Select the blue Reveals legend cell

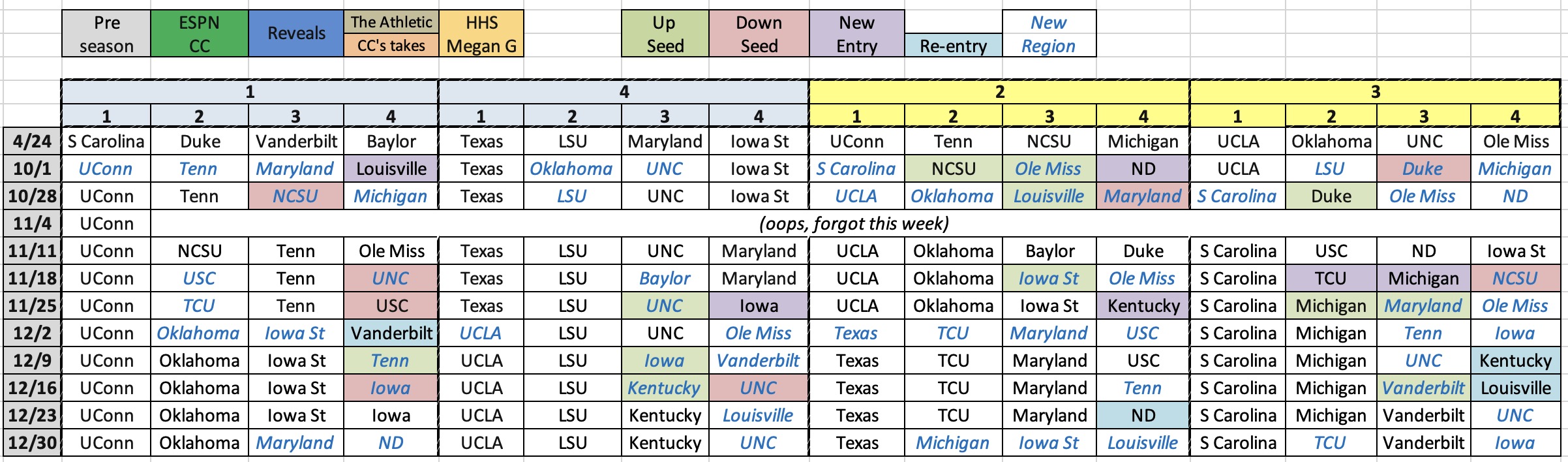click(296, 34)
